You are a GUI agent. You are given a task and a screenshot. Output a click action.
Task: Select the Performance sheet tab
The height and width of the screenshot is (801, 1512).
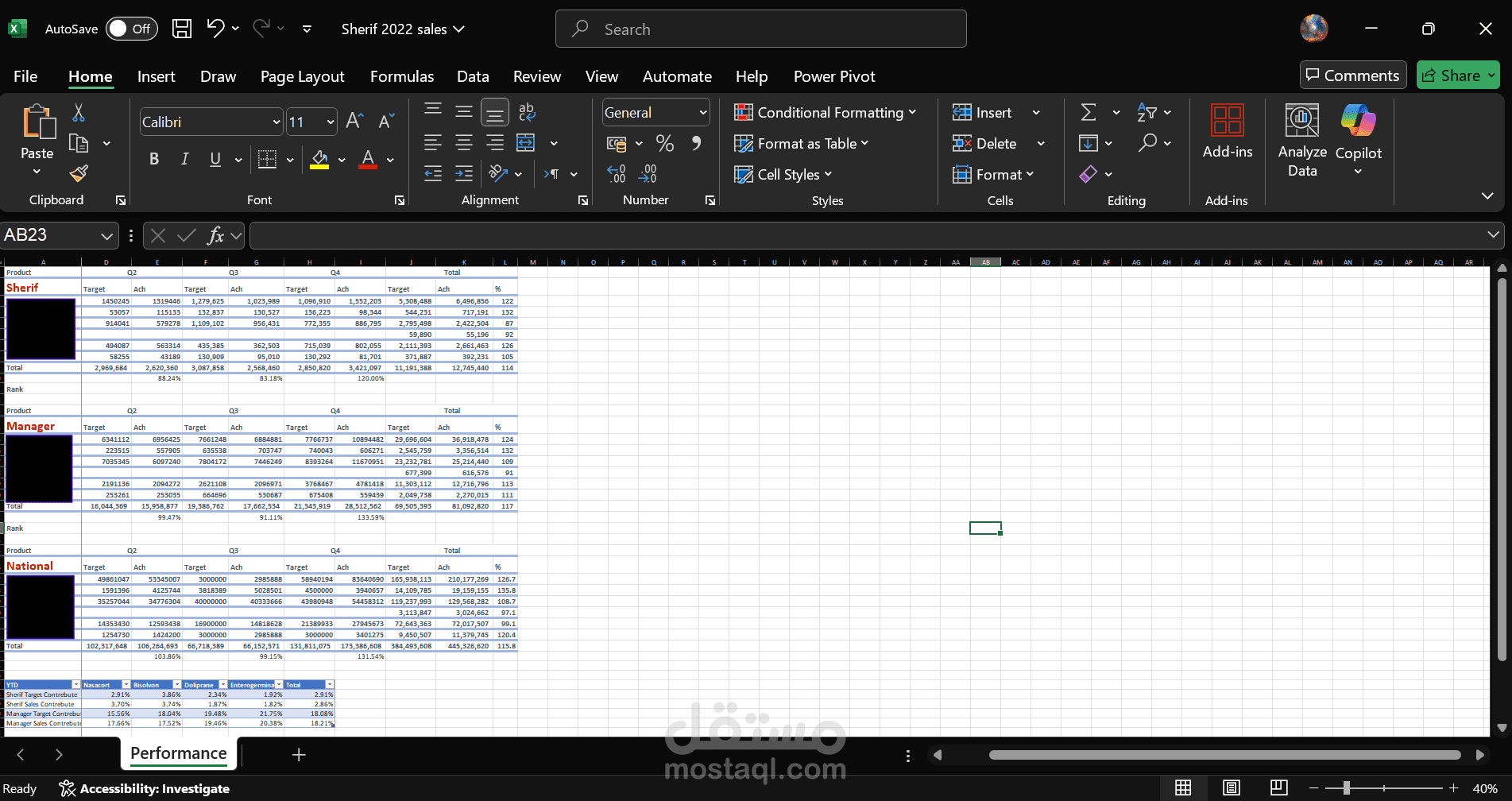click(x=179, y=753)
